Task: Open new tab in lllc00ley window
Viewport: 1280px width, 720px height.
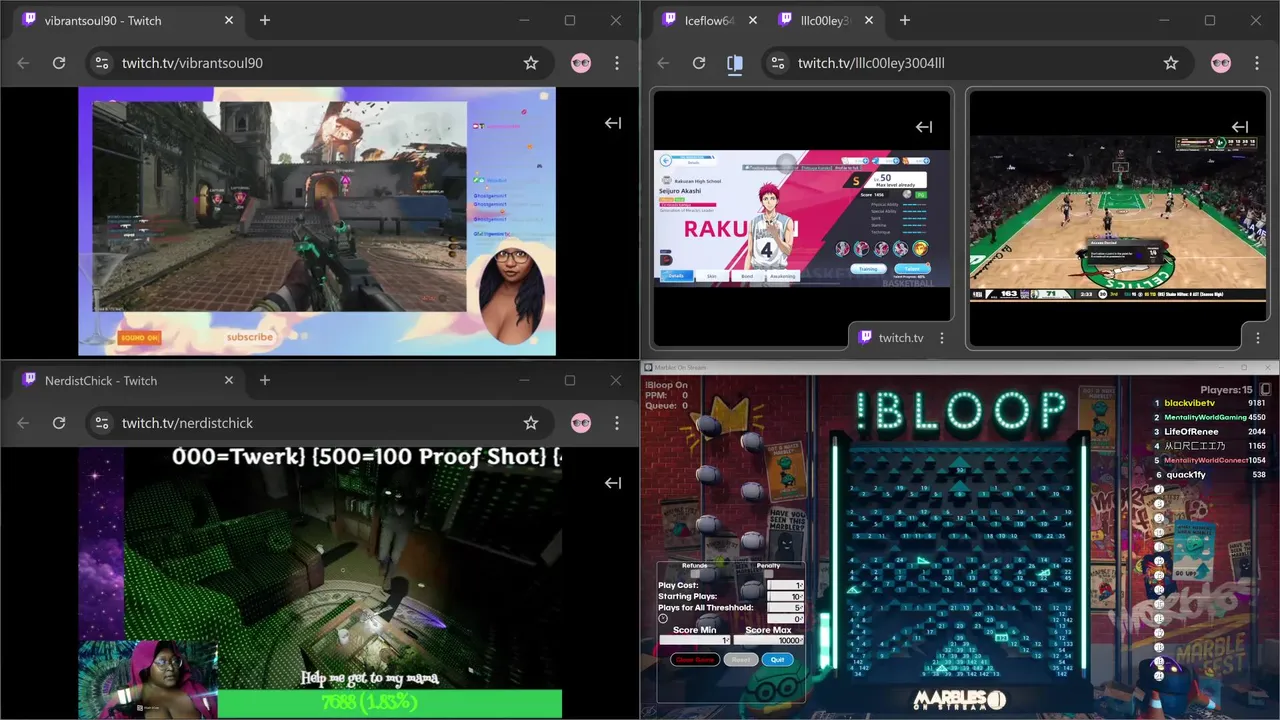Action: point(905,20)
